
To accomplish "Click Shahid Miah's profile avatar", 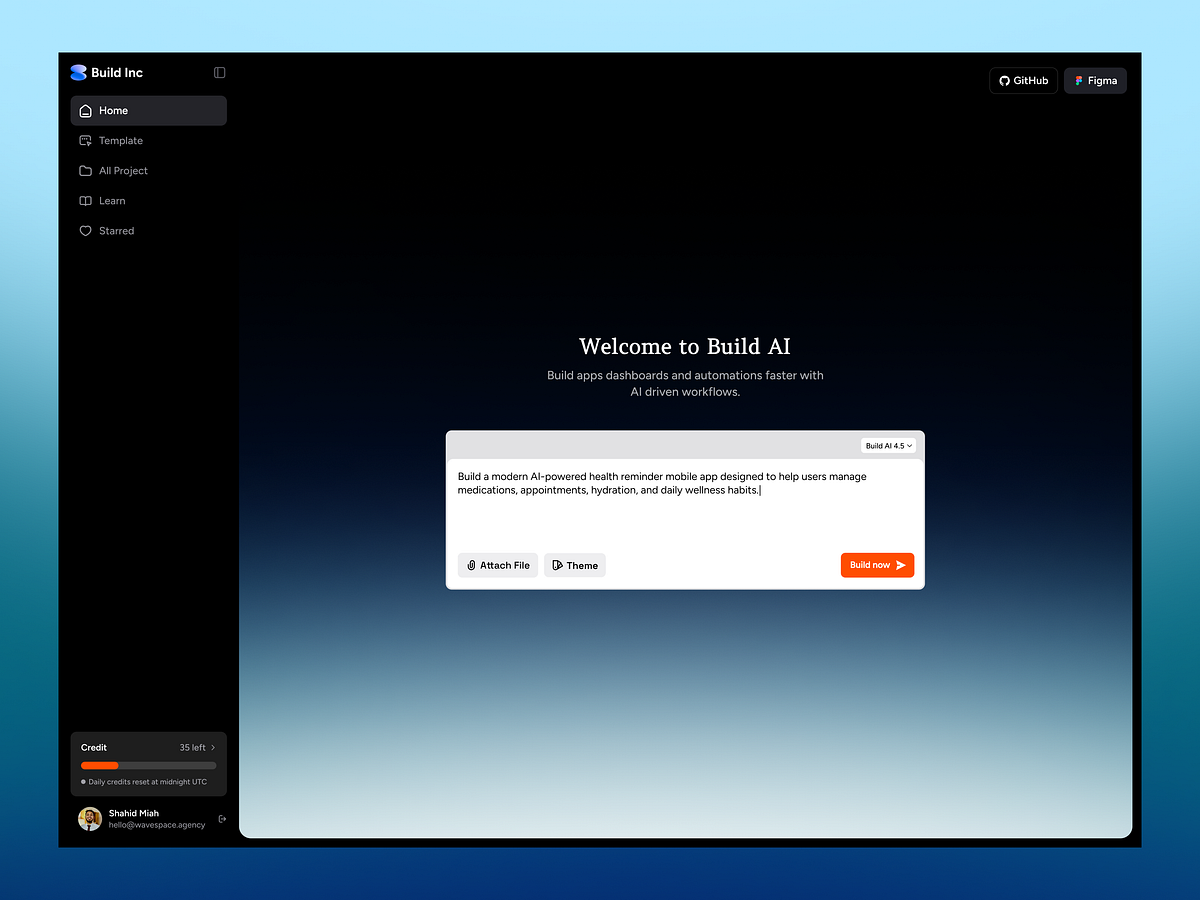I will pos(89,818).
